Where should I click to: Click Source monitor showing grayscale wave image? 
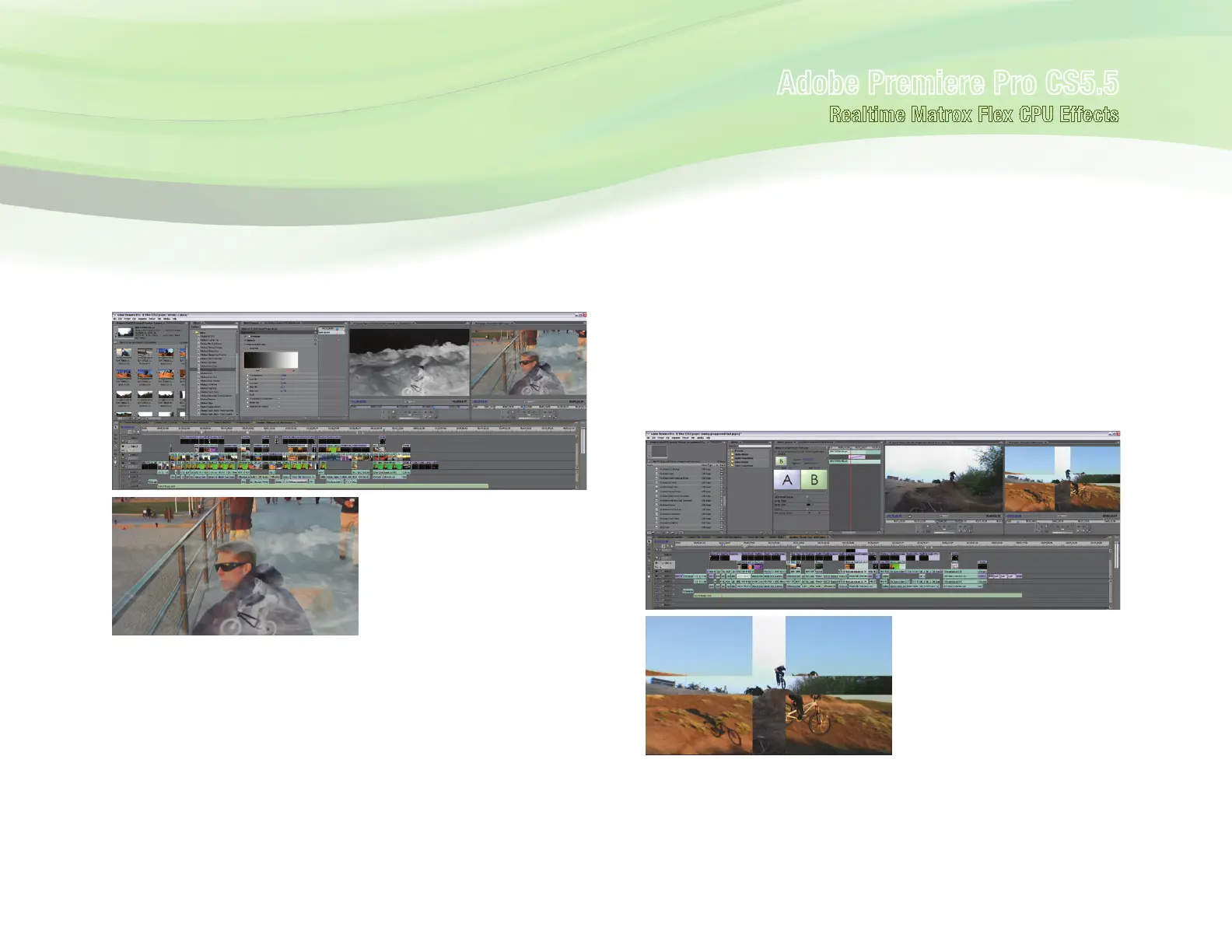(x=409, y=362)
